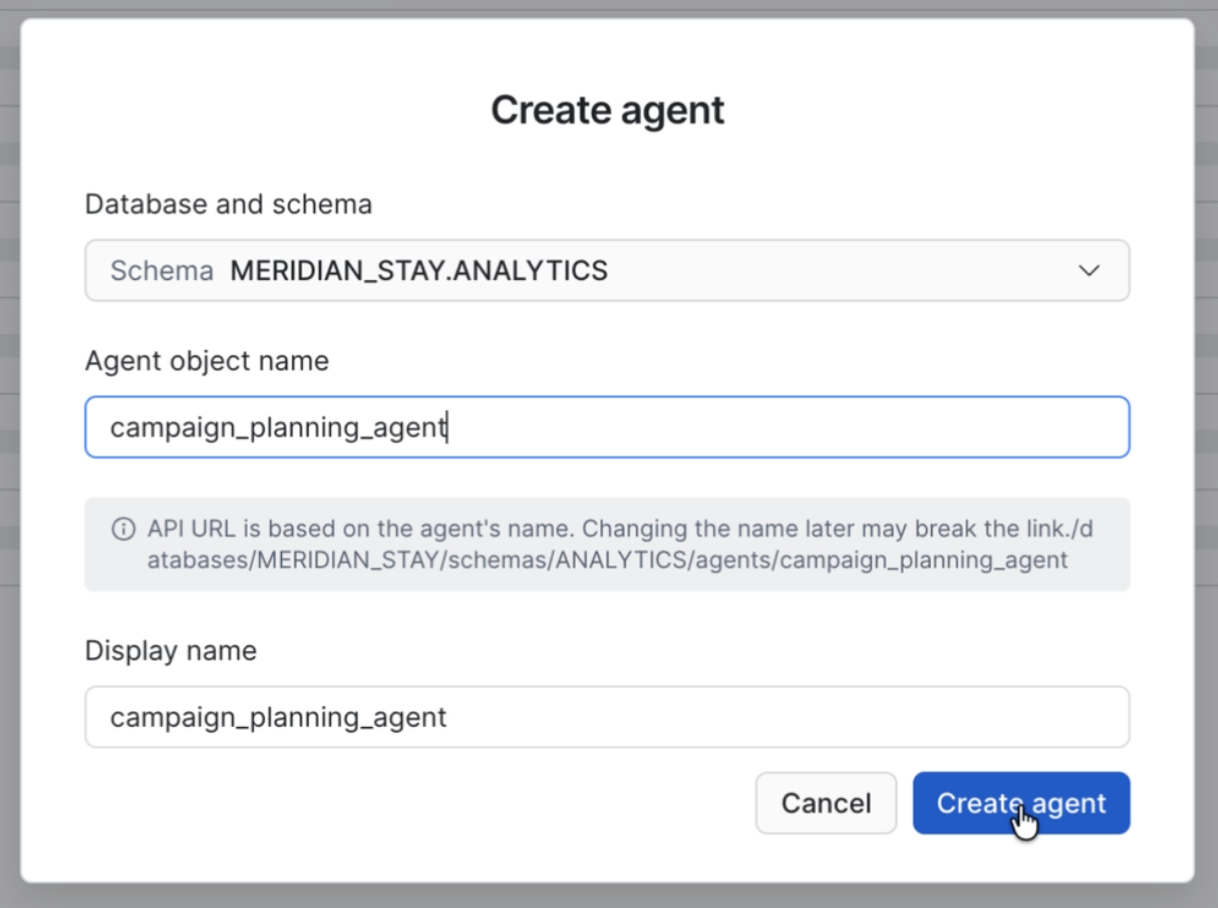The image size is (1218, 908).
Task: Click the 'Agent object name' label
Action: coord(207,361)
